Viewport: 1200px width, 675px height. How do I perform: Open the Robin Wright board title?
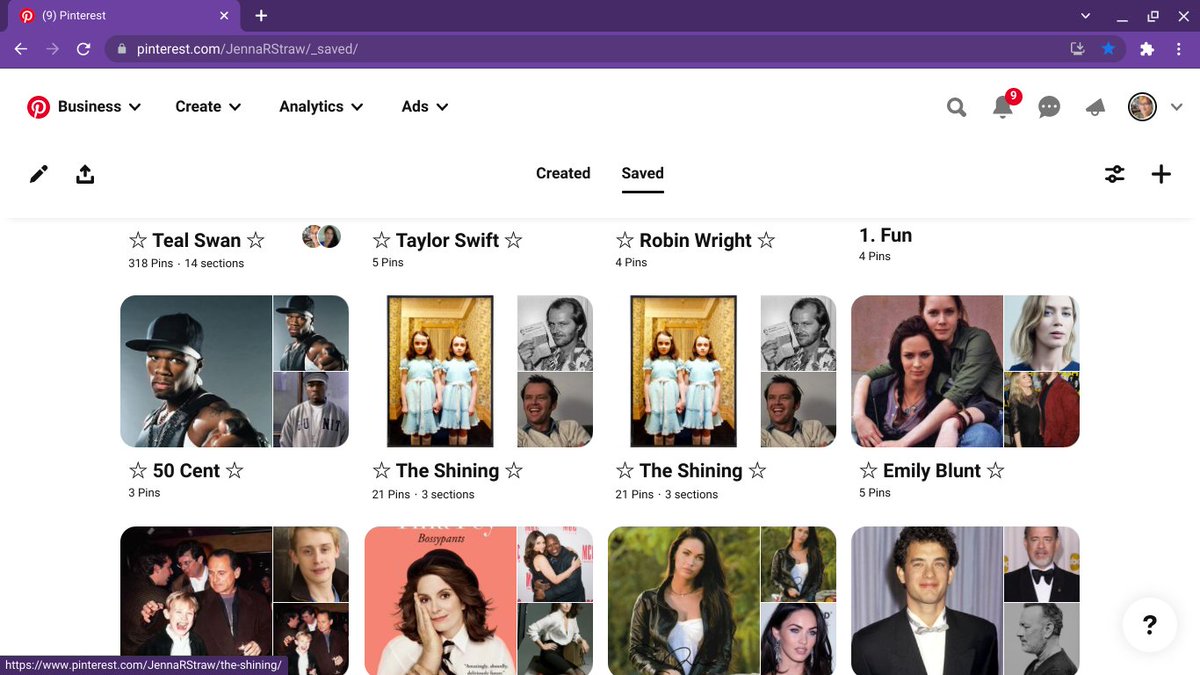695,240
